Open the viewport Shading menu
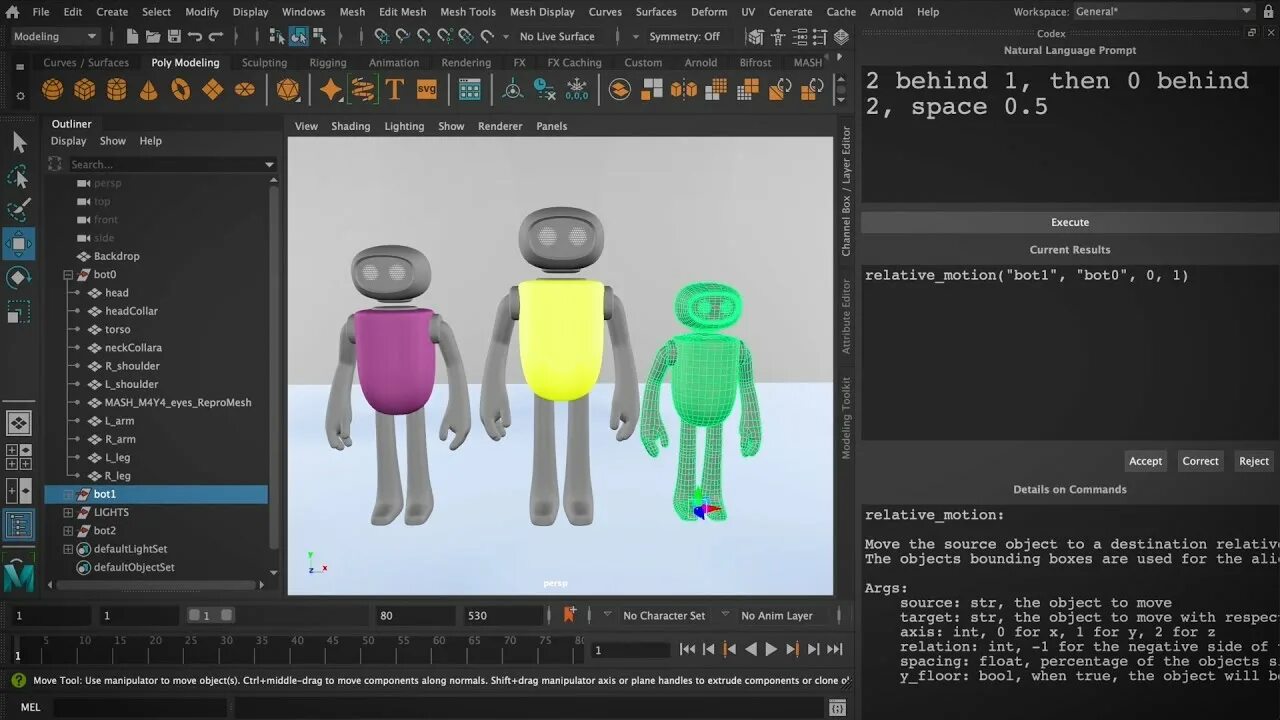Viewport: 1280px width, 720px height. point(351,126)
